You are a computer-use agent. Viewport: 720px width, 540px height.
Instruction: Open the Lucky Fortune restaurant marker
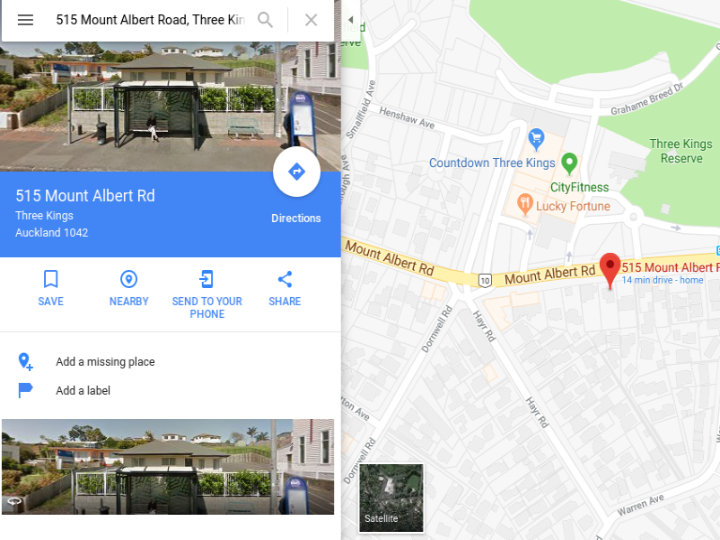pyautogui.click(x=525, y=205)
